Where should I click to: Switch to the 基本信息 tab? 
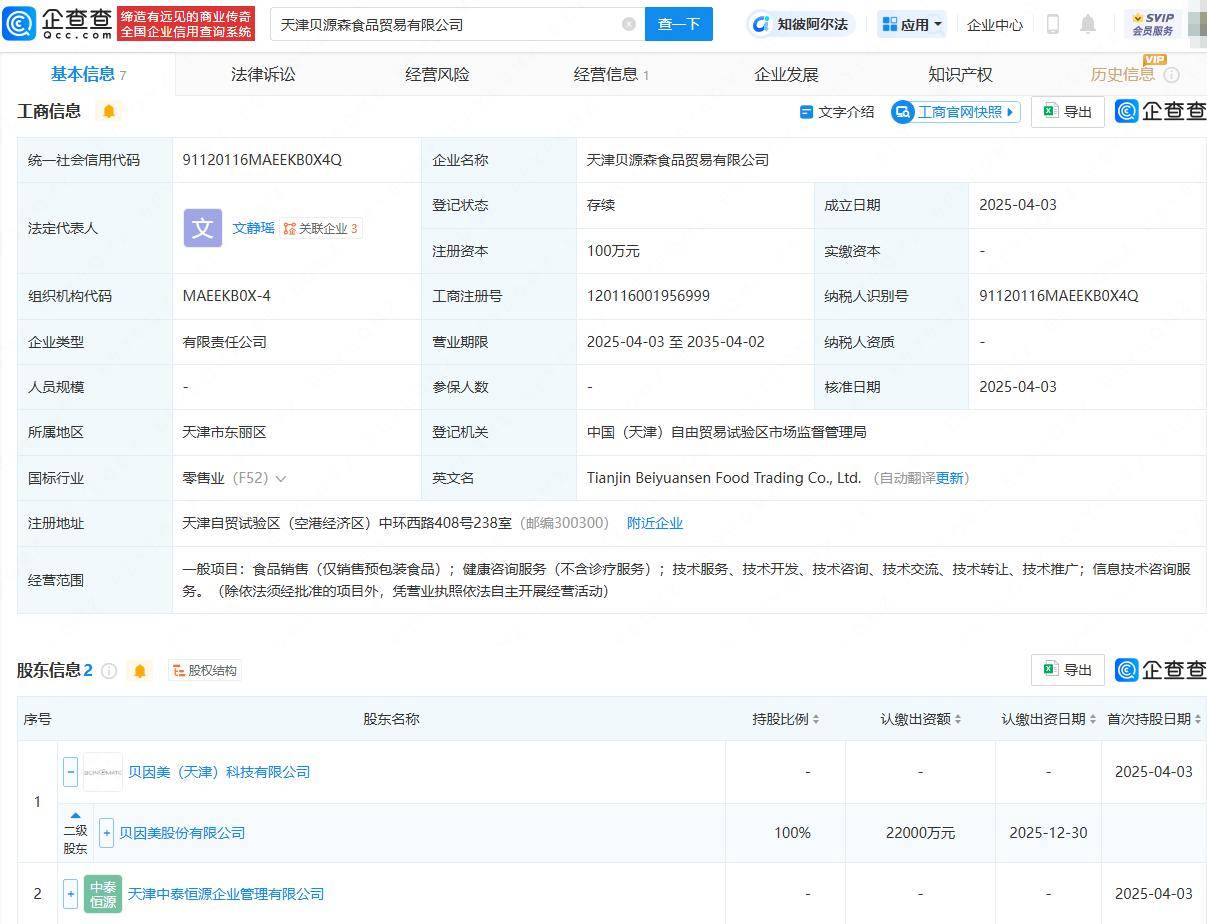88,74
